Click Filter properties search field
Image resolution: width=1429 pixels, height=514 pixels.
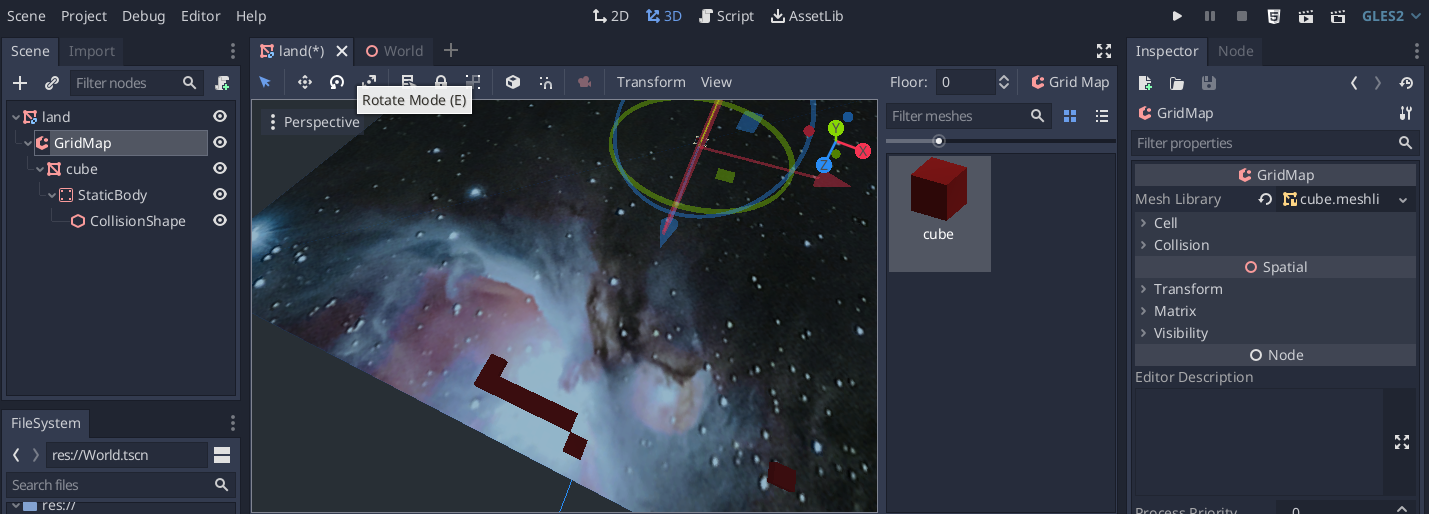coord(1275,143)
